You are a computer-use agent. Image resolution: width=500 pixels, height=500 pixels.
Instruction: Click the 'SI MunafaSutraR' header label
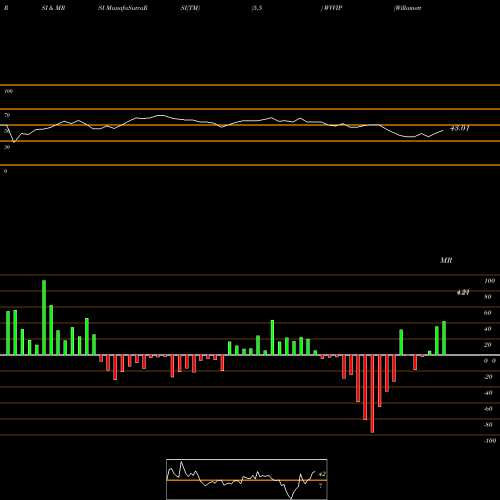pyautogui.click(x=123, y=8)
